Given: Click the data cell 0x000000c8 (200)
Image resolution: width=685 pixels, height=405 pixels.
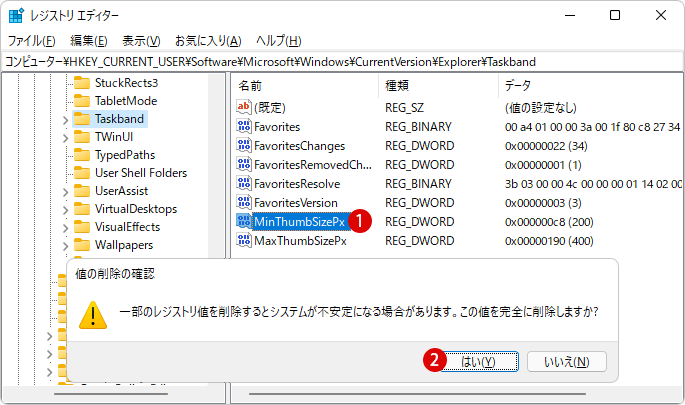Looking at the screenshot, I should click(549, 222).
